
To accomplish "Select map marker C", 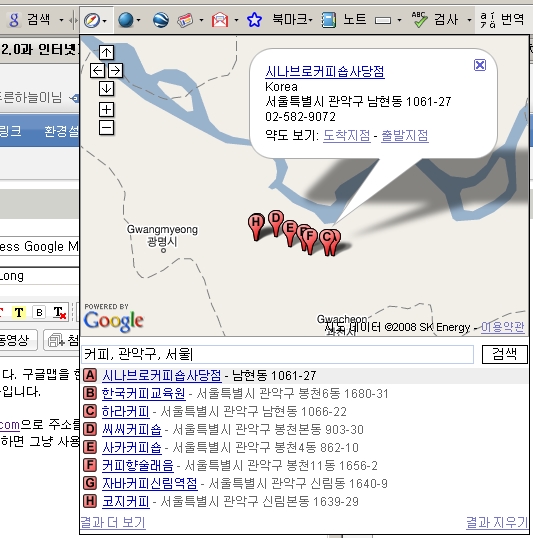I will pyautogui.click(x=327, y=239).
